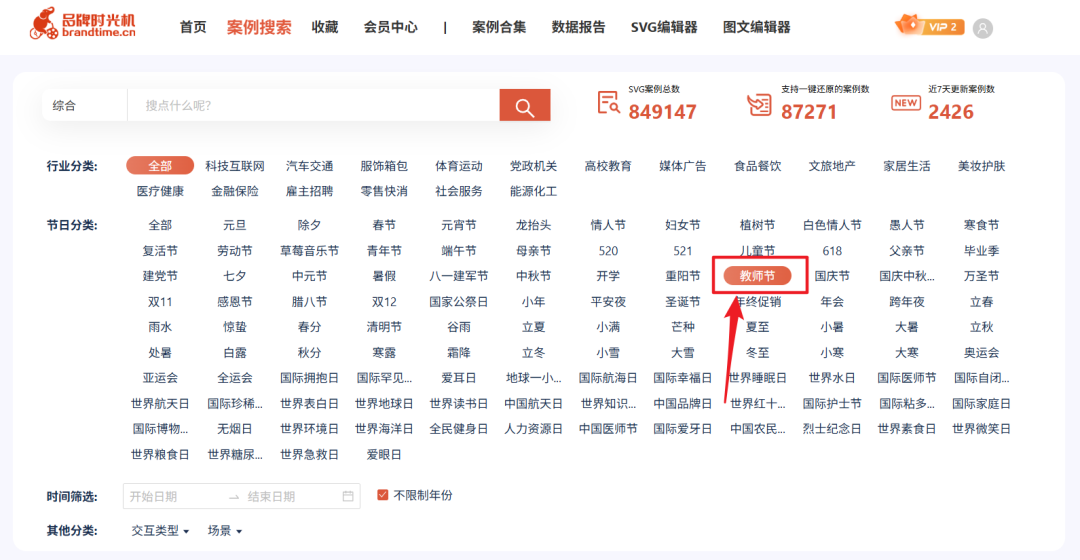Click the brandtime.cn logo
Viewport: 1080px width, 560px height.
pos(83,24)
